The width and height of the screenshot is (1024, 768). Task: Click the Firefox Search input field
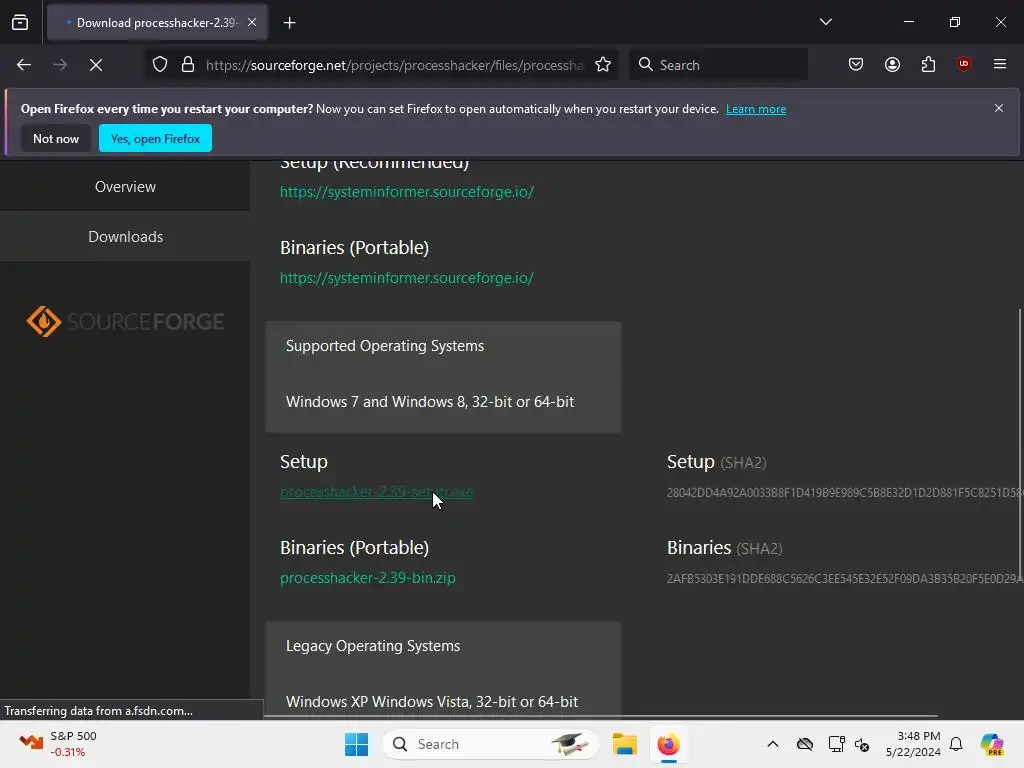click(718, 65)
